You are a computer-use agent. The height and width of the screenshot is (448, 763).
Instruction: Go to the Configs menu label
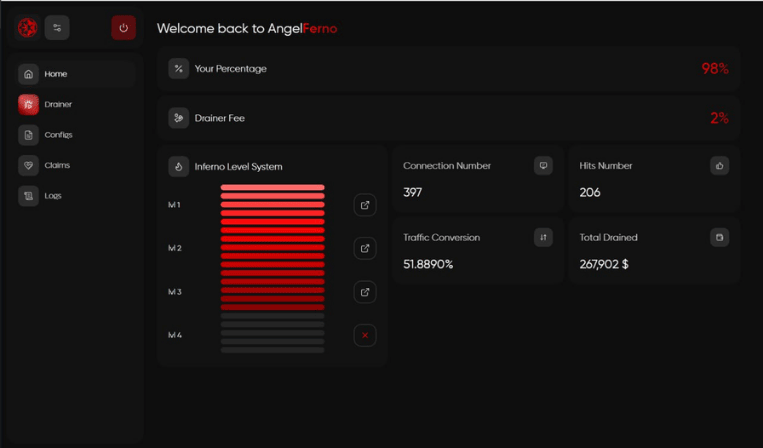58,135
